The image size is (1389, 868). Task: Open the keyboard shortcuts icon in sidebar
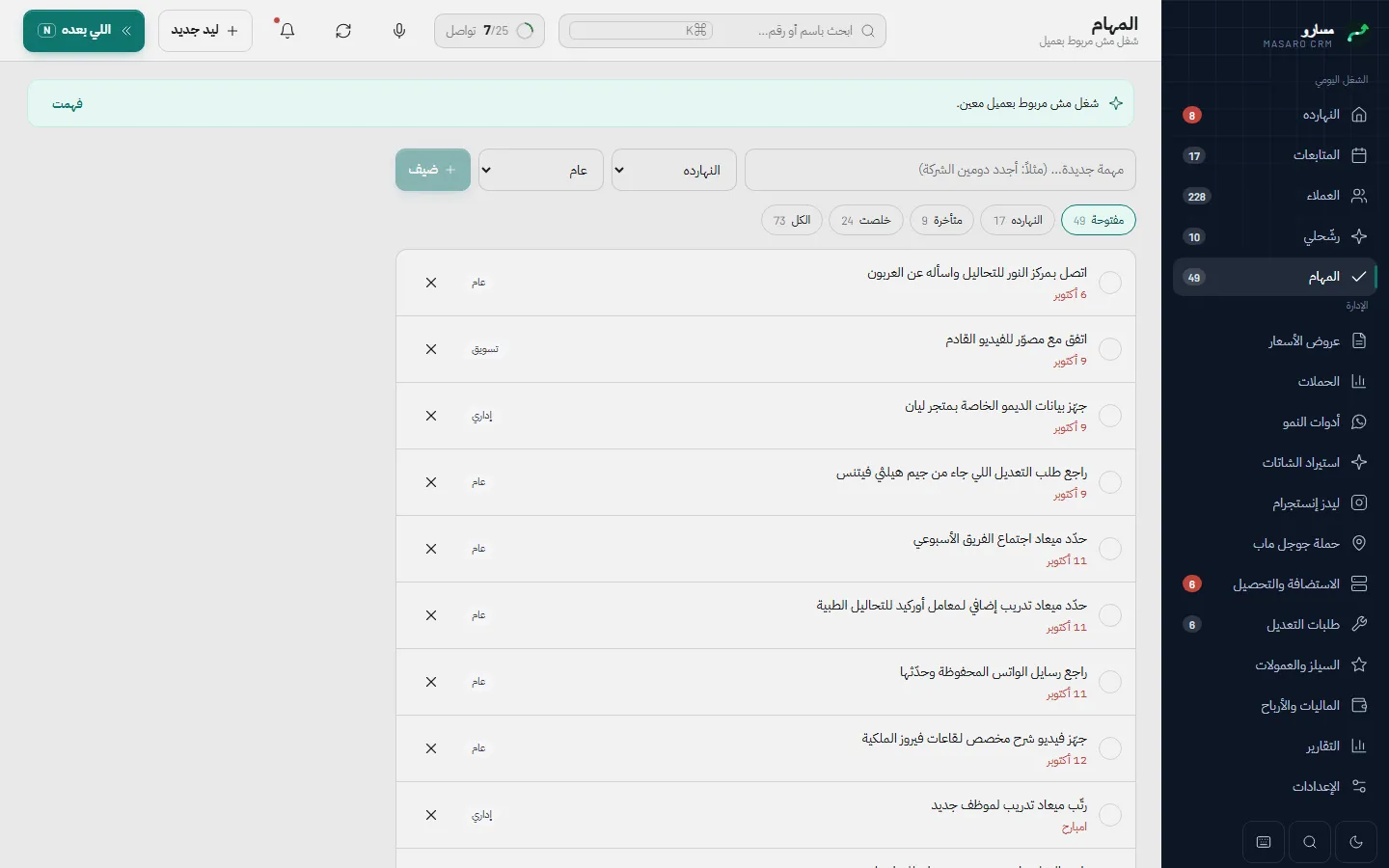click(1264, 842)
